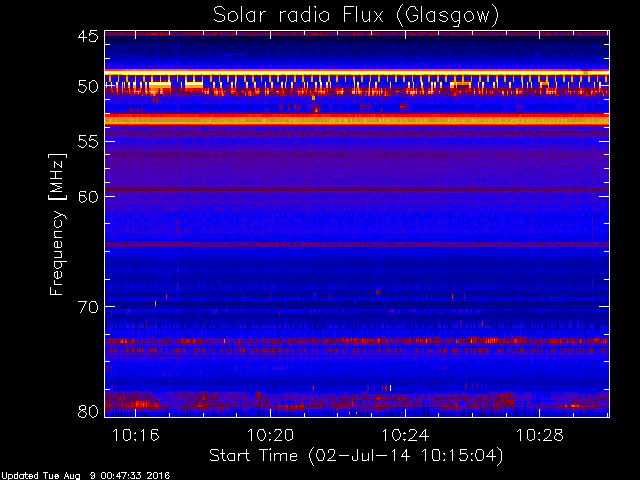
Task: Click the 10:20 time tick label
Action: (x=270, y=435)
